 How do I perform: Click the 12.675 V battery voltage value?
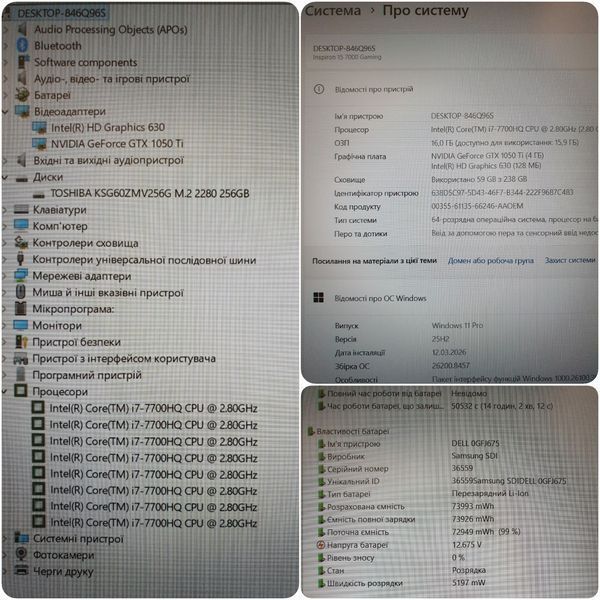tap(466, 544)
